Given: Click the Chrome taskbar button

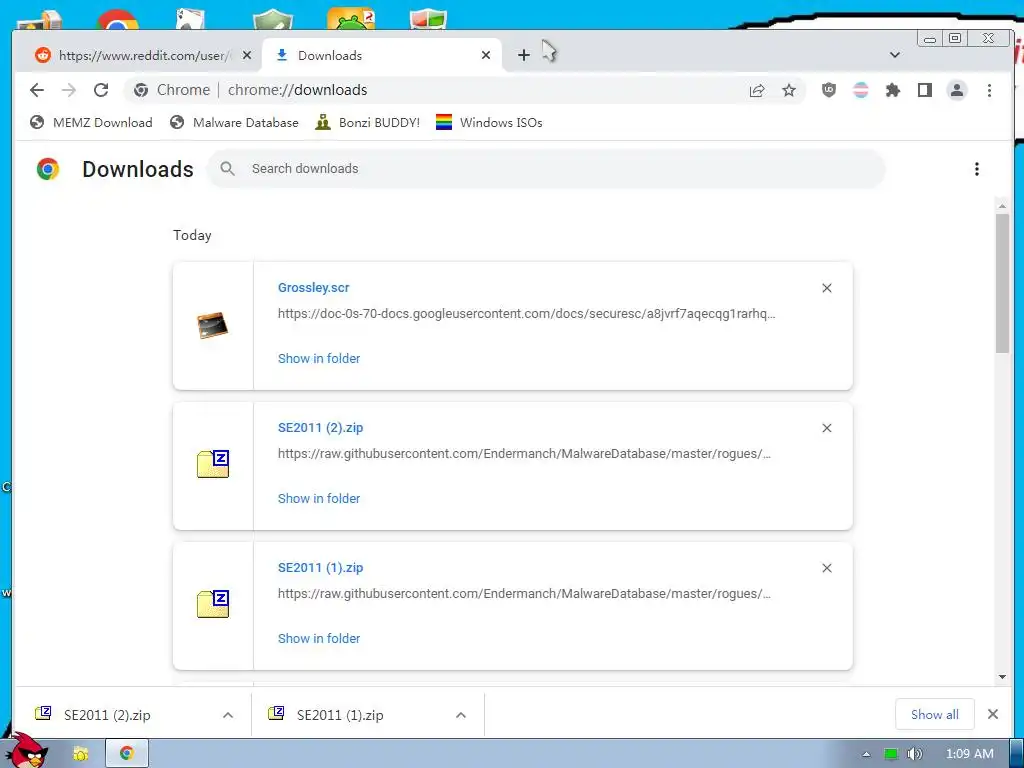Looking at the screenshot, I should tap(127, 753).
